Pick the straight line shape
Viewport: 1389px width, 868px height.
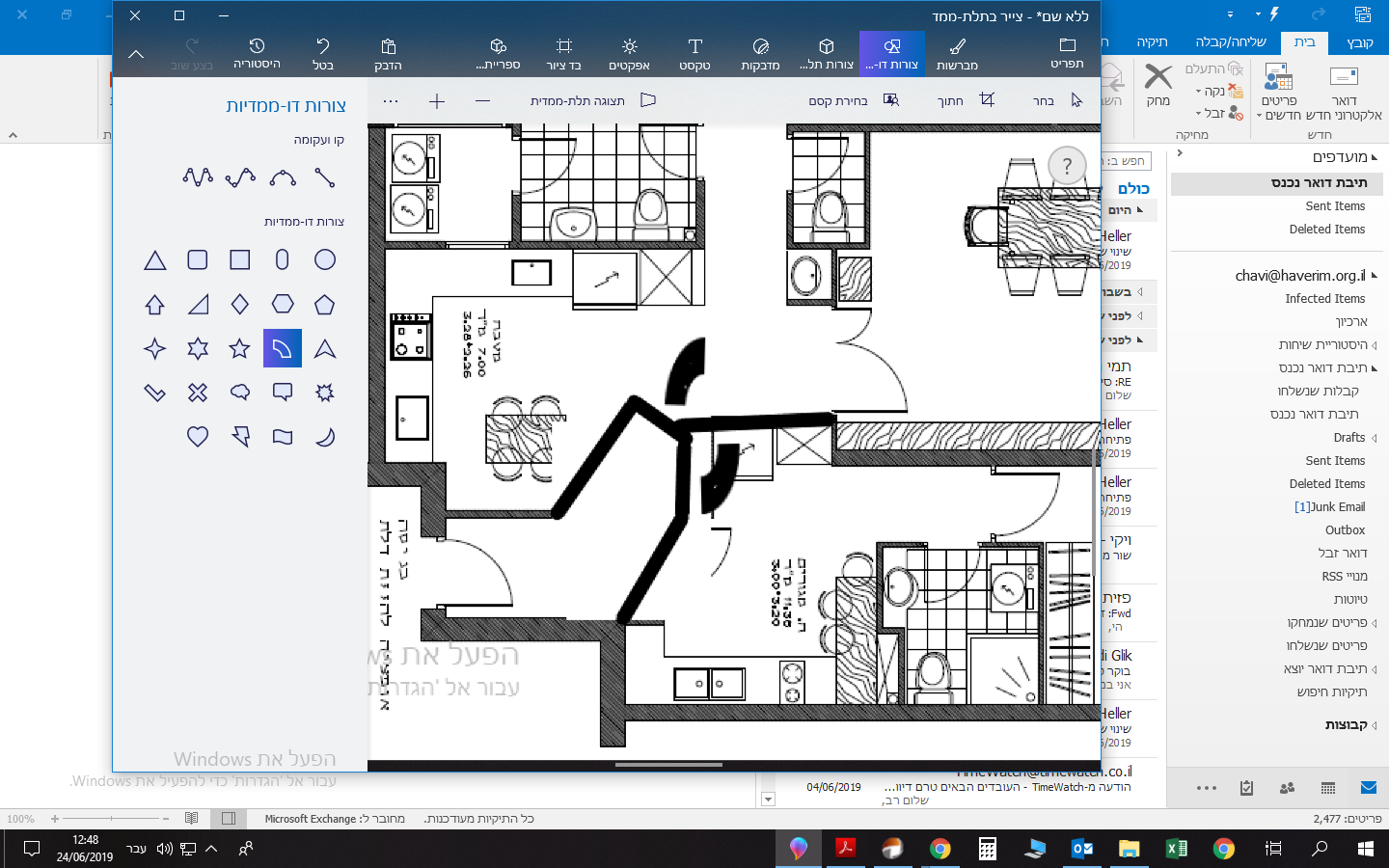[x=325, y=177]
